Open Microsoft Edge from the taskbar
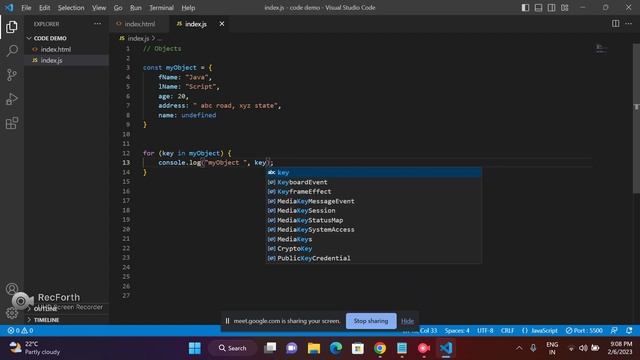 coord(336,348)
